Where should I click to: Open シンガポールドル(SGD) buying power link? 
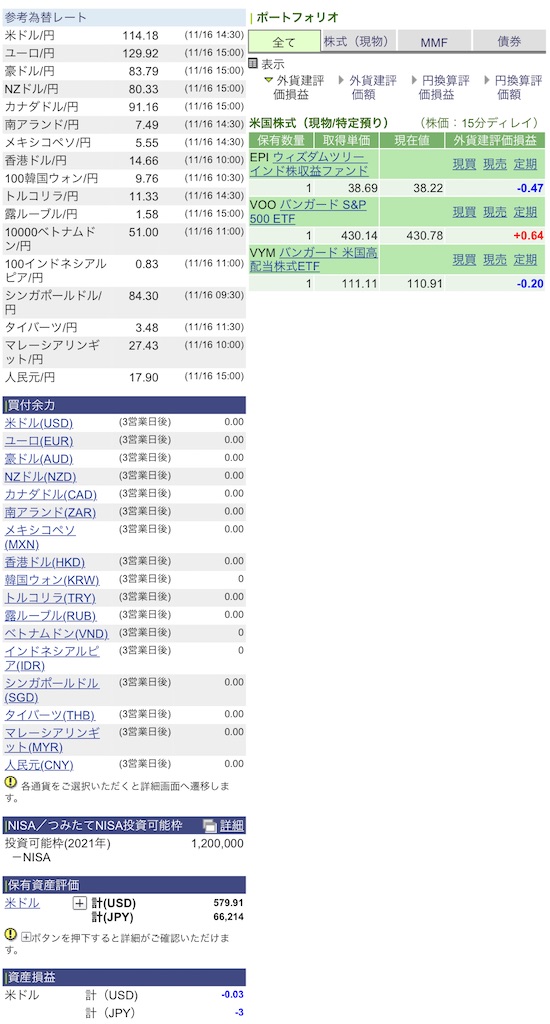[52, 690]
